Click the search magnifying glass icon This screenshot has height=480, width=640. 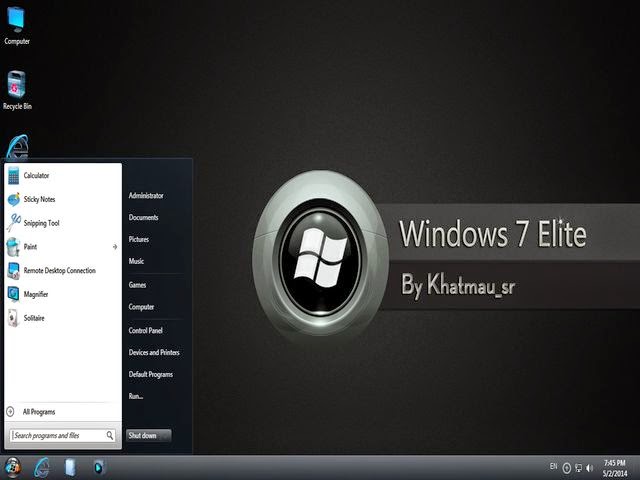110,436
